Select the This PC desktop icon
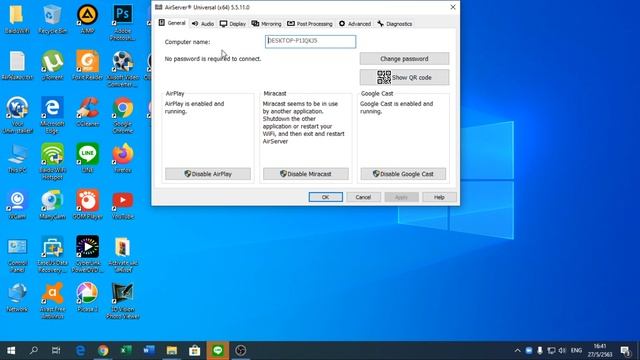640x360 pixels. (17, 158)
